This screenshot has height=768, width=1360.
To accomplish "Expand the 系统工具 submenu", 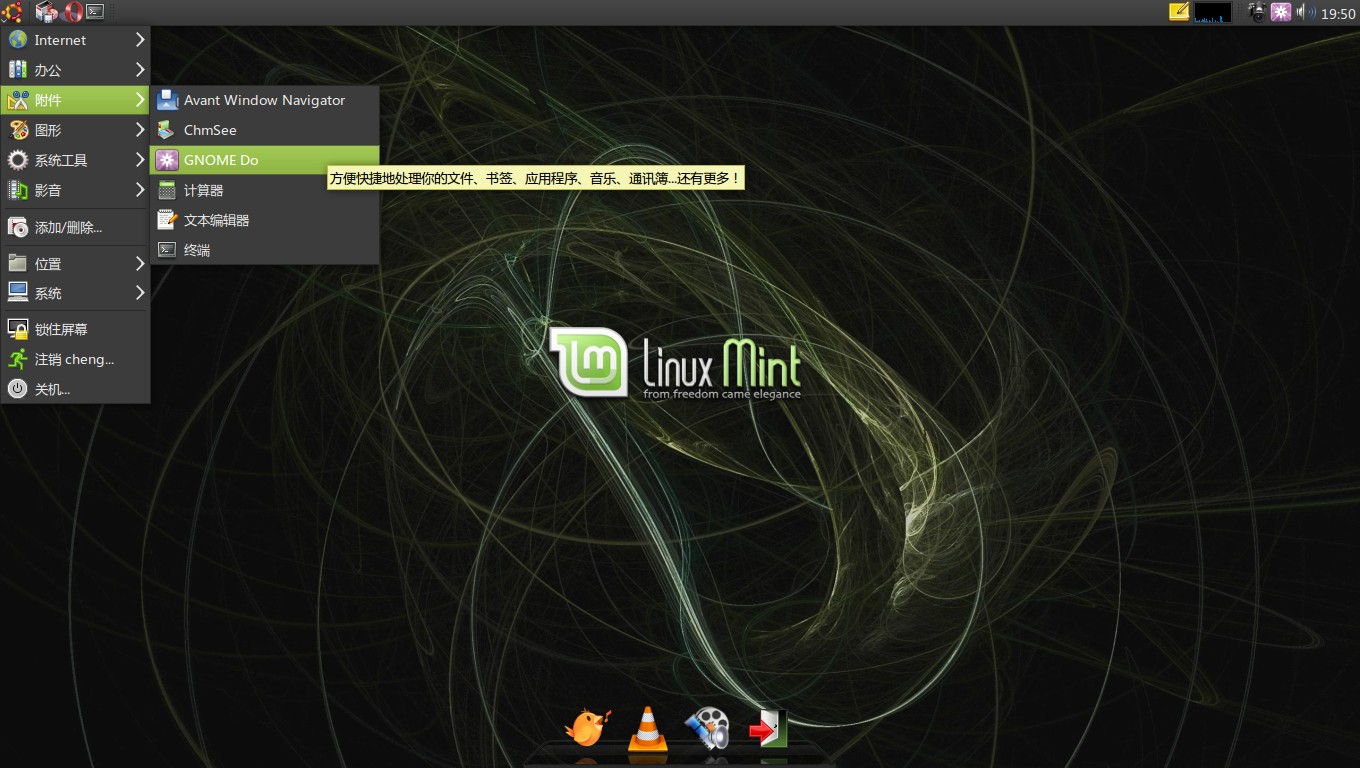I will [x=76, y=160].
